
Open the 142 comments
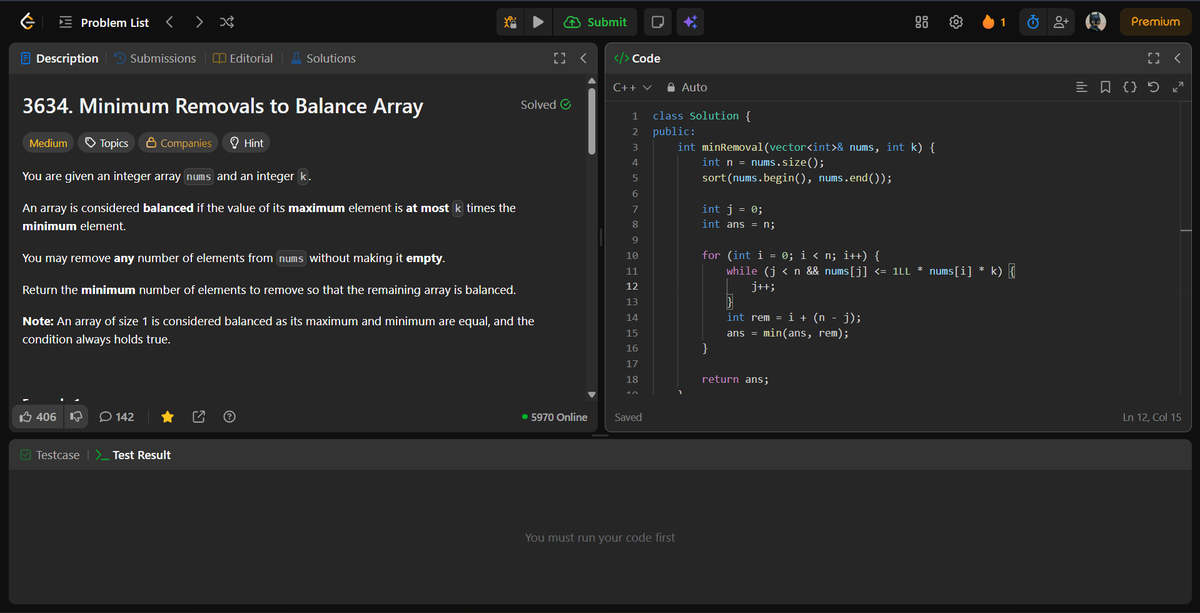(117, 416)
